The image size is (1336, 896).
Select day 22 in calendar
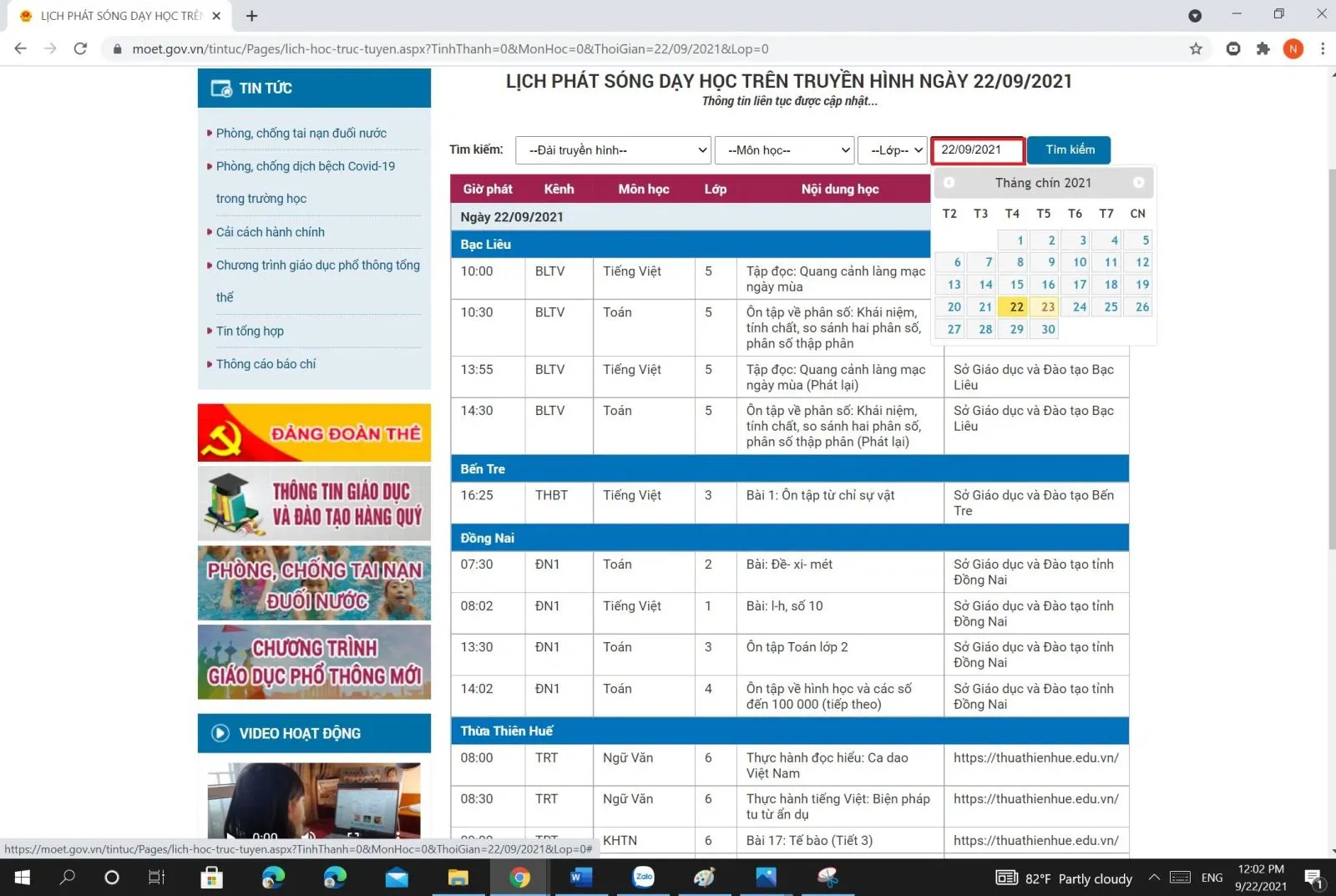coord(1013,306)
